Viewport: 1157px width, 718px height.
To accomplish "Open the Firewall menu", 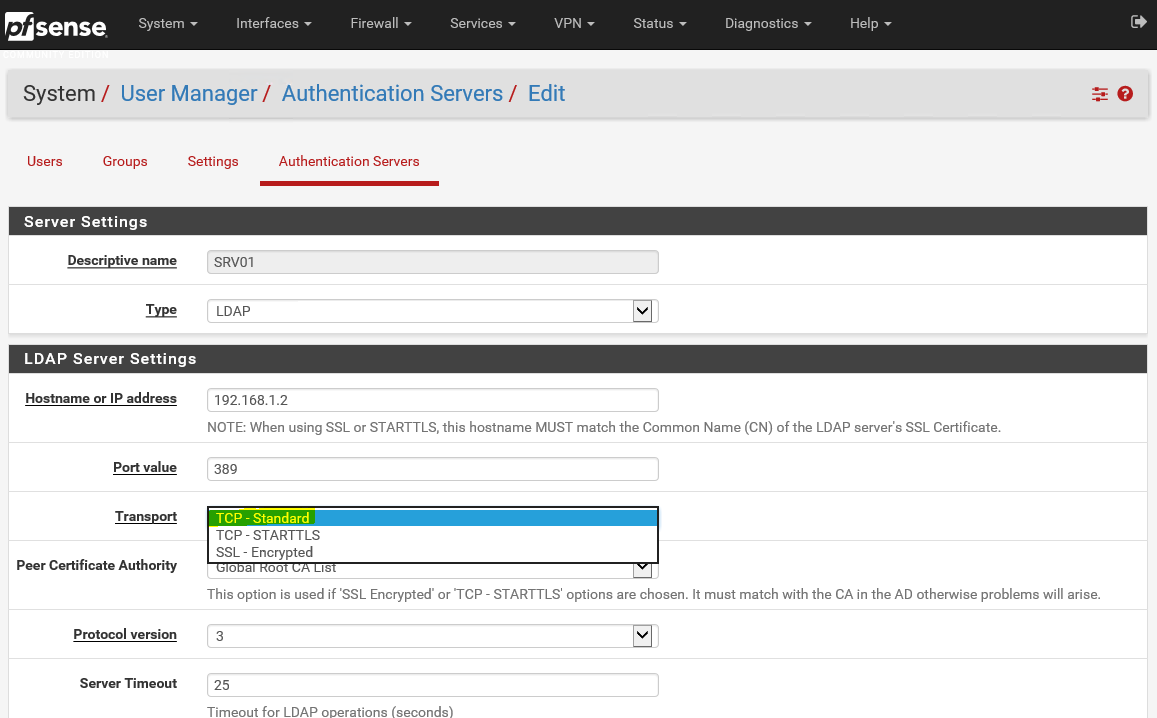I will (x=381, y=23).
